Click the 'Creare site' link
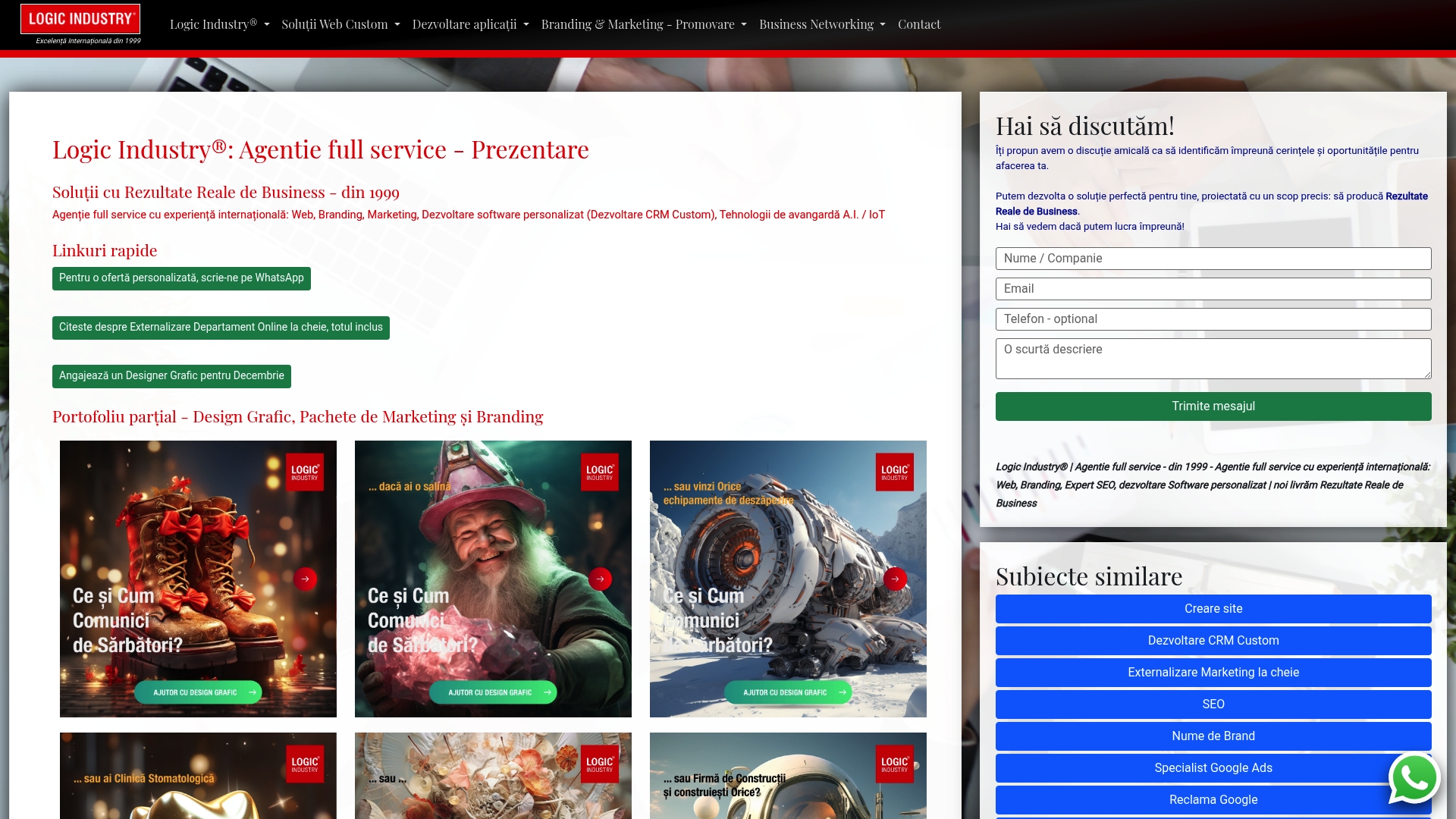This screenshot has width=1456, height=819. [x=1213, y=608]
